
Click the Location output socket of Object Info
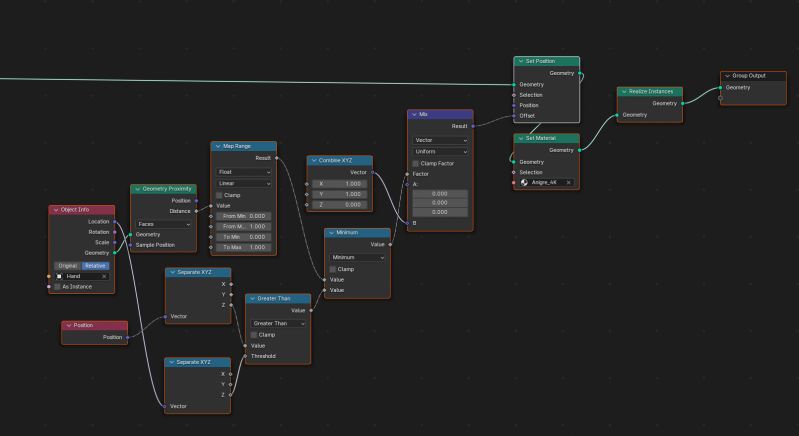[x=115, y=222]
